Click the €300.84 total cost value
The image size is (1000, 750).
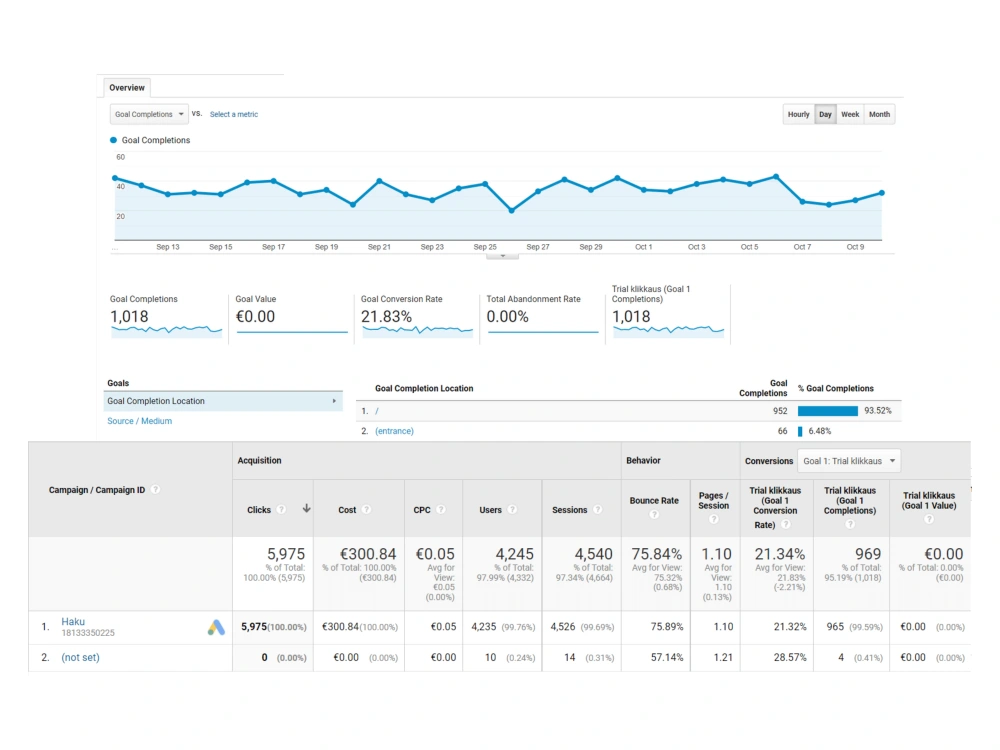point(367,554)
